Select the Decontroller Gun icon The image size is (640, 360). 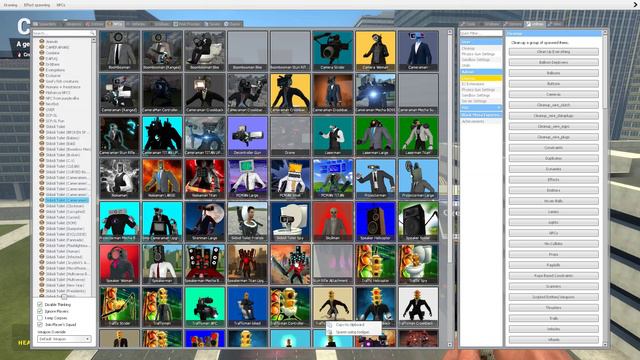tap(247, 136)
